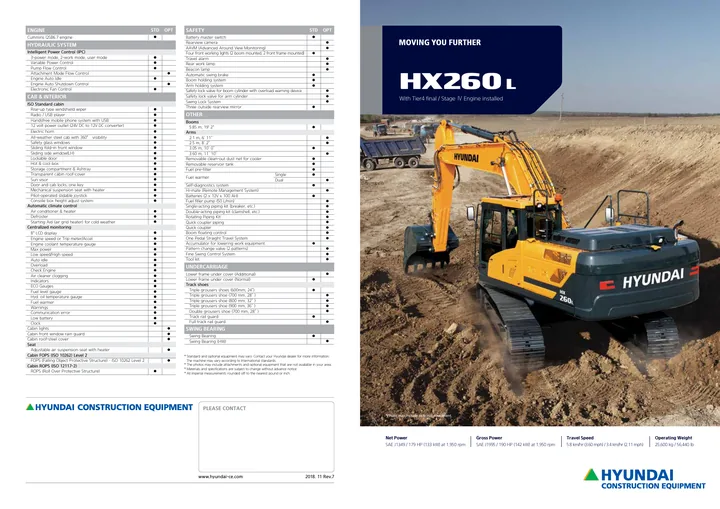Screen dimensions: 720x509
Task: Click inside the PLEASE CONTACT box
Action: coord(266,437)
